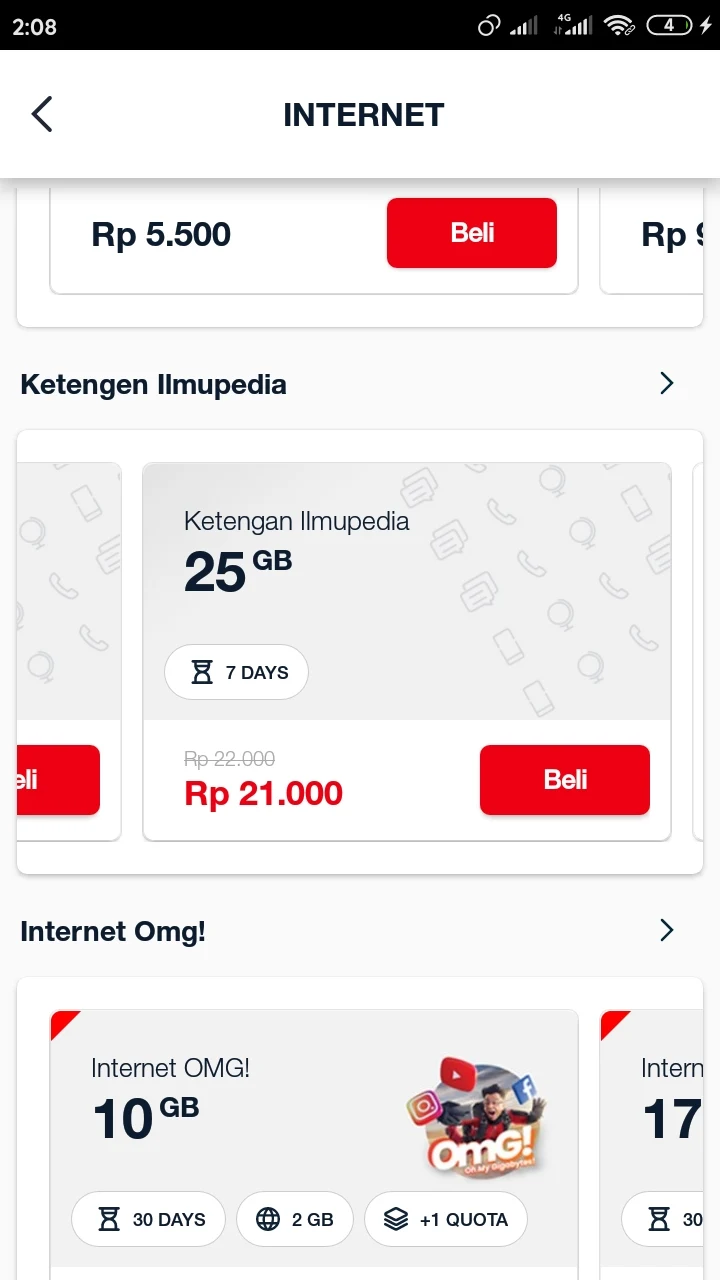Select the Ketengan Ilmupedia 25 GB card
This screenshot has height=1280, width=720.
[407, 651]
